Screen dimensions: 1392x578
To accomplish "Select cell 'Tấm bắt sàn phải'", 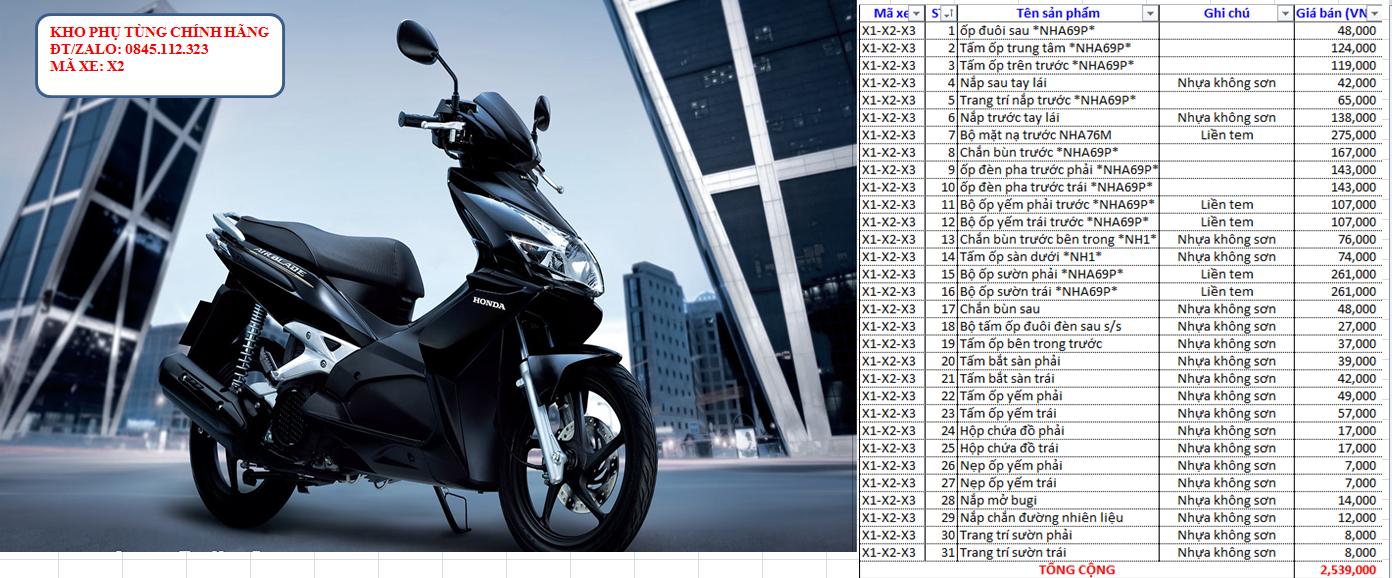I will (x=1058, y=361).
